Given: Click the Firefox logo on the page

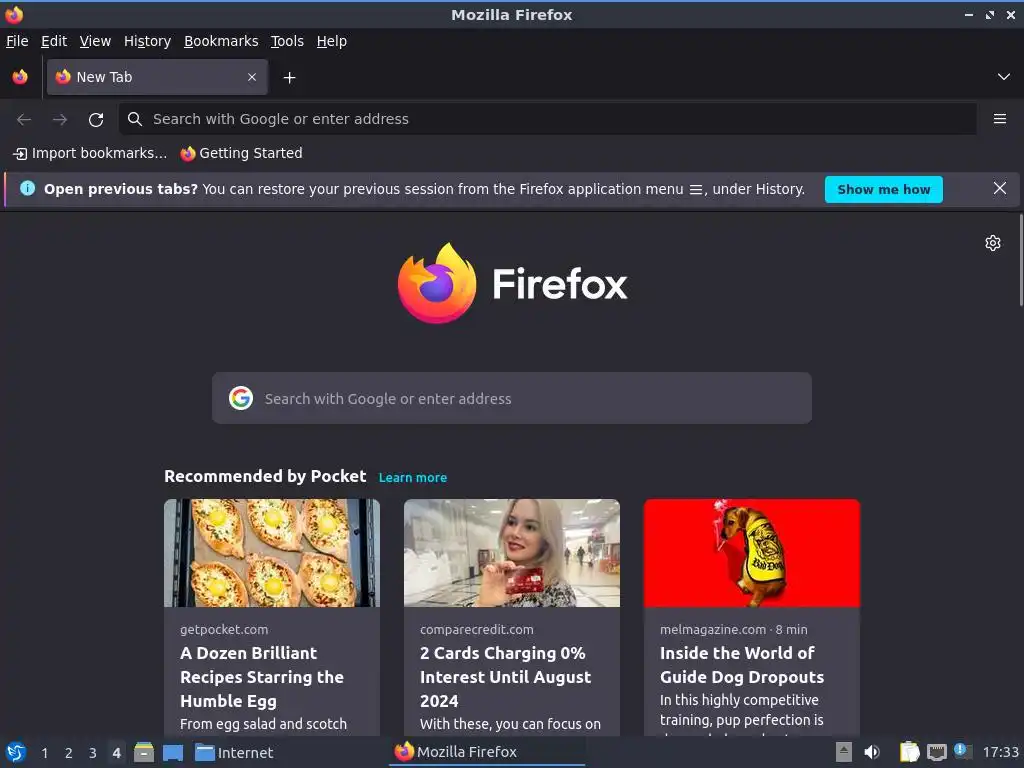Looking at the screenshot, I should (513, 283).
